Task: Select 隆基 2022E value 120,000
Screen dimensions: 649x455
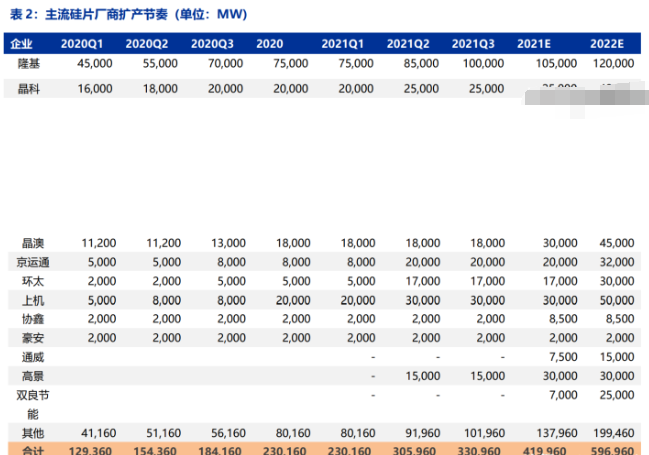Action: 613,64
